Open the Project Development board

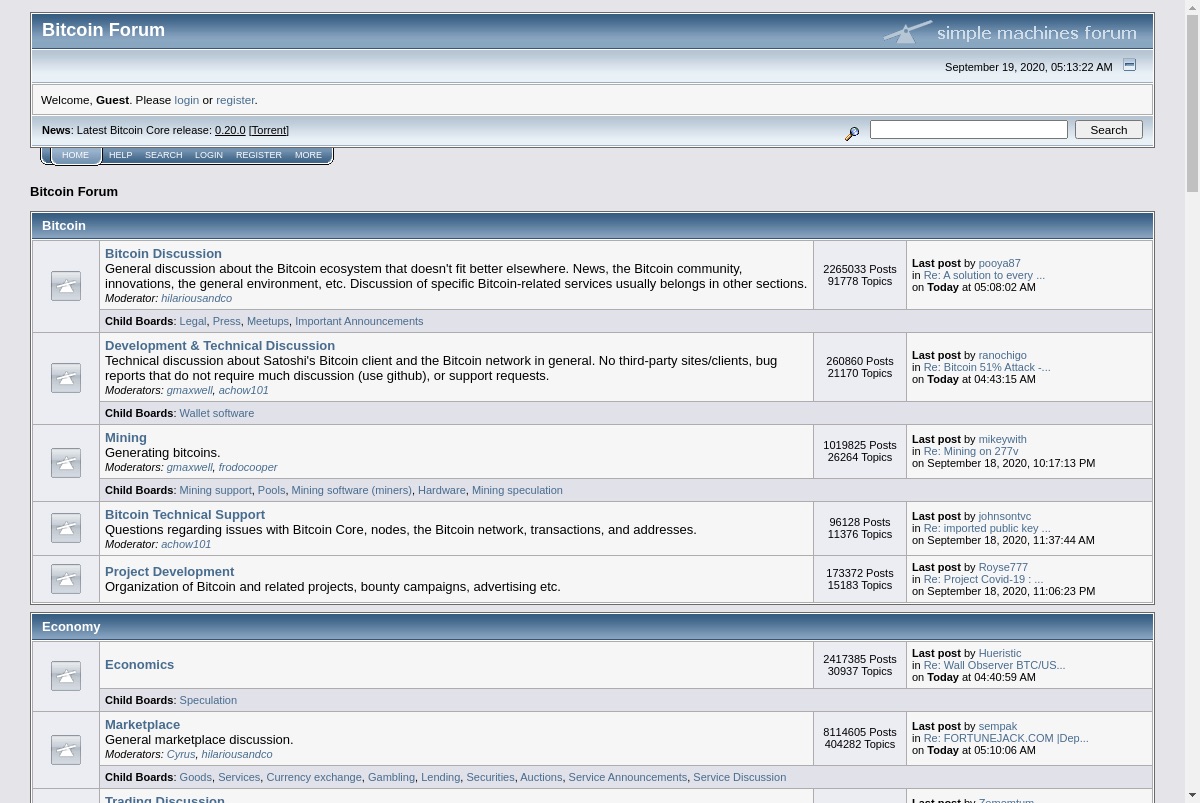[x=169, y=572]
